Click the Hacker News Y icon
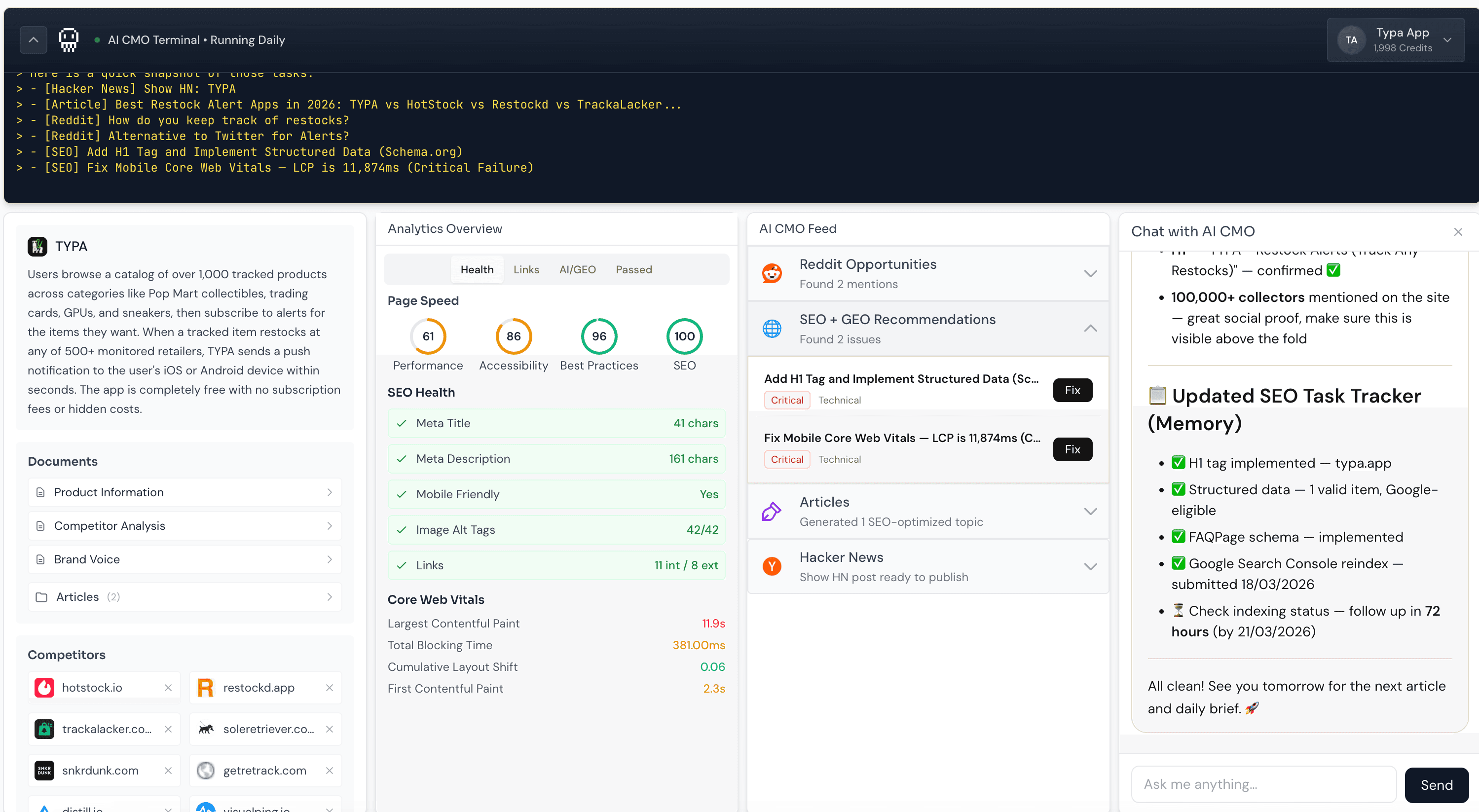The image size is (1479, 812). (x=772, y=566)
